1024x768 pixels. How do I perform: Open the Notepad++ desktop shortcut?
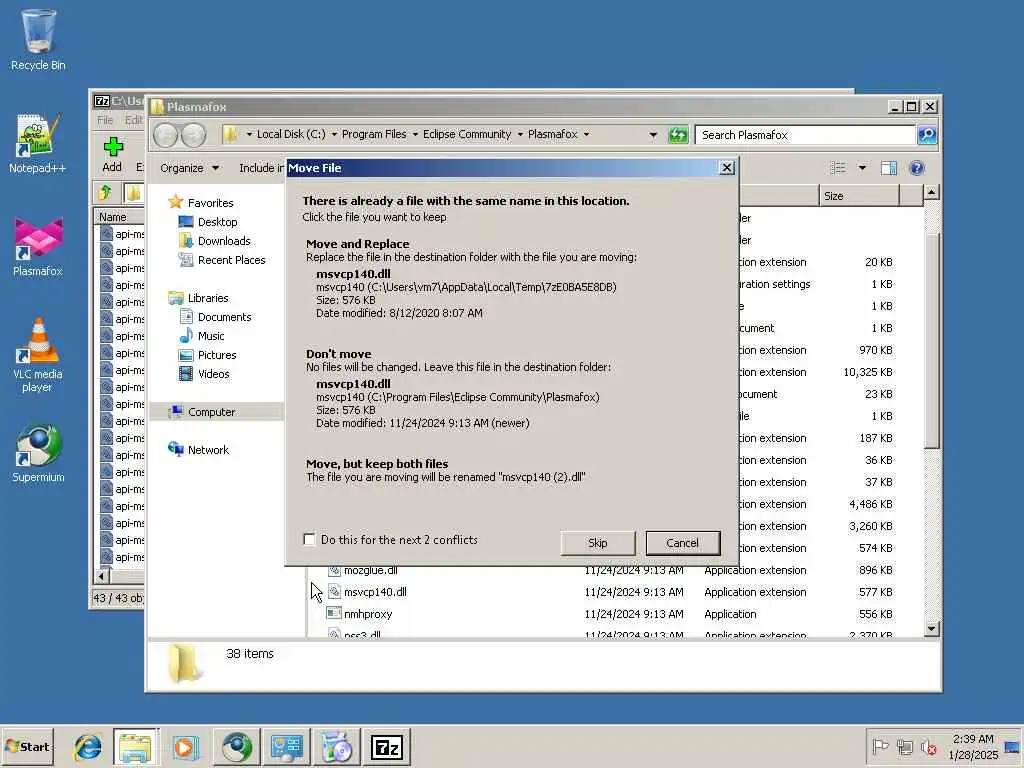[38, 144]
